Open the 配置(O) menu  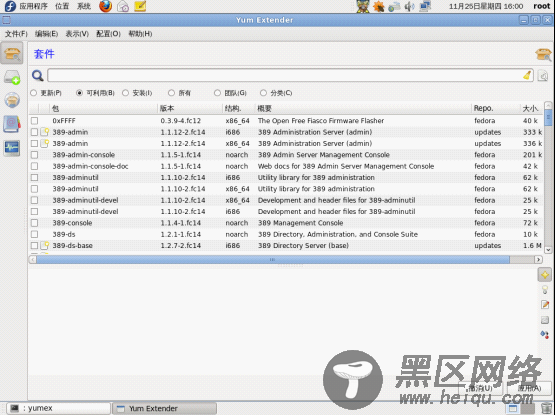click(x=108, y=34)
